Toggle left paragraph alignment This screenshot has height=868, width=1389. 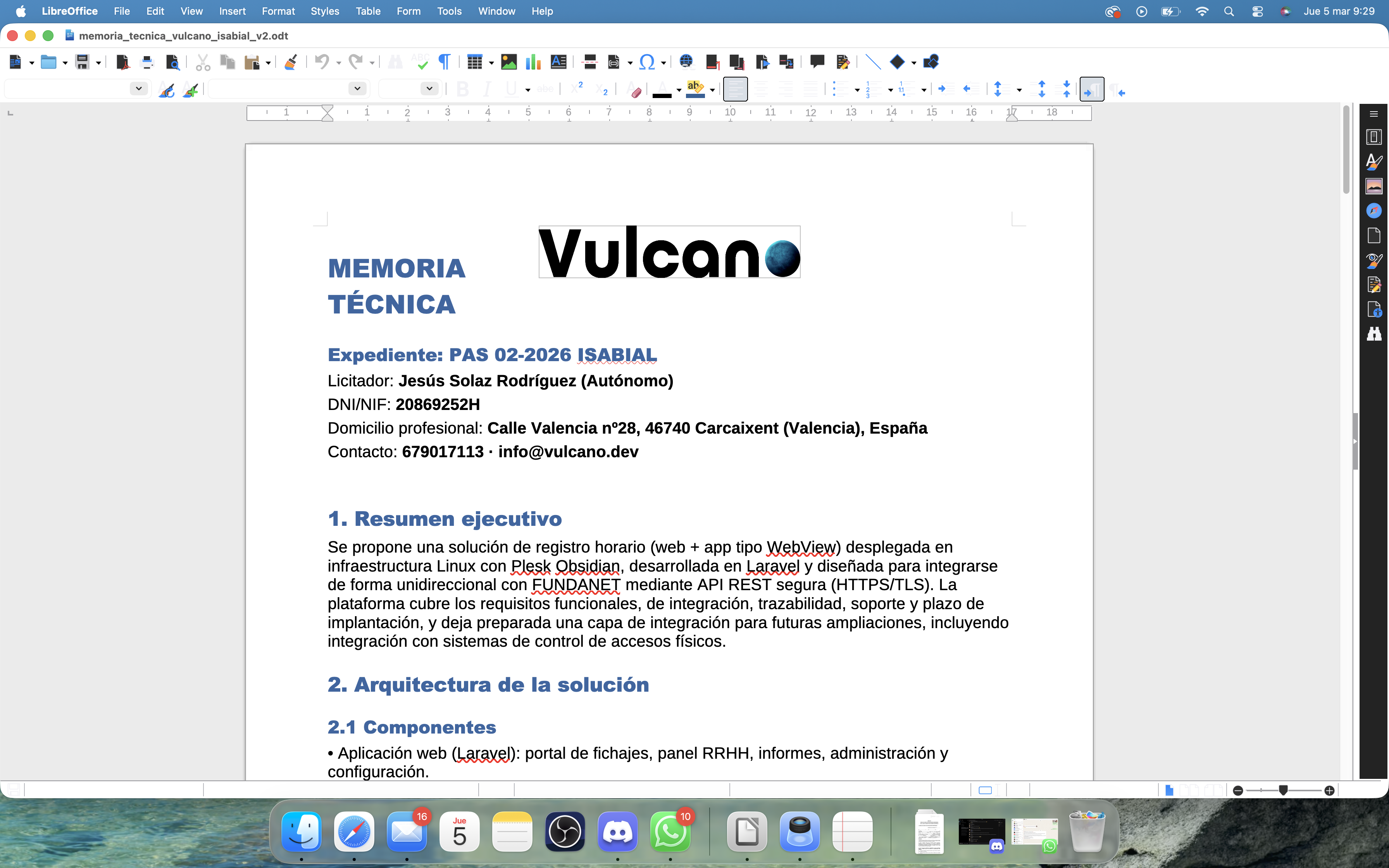735,90
